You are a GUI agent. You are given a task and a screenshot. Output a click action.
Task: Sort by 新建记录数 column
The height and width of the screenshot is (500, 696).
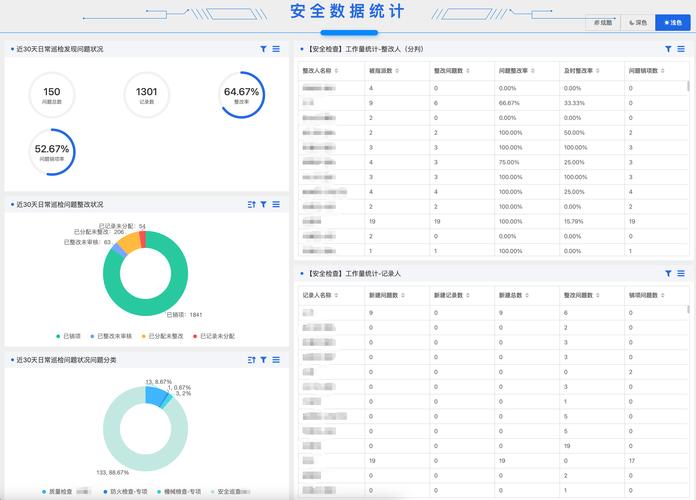click(468, 295)
